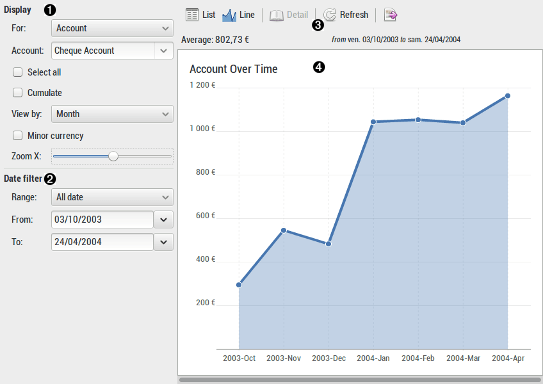Open the For dropdown showing Account
The width and height of the screenshot is (543, 384).
point(112,28)
